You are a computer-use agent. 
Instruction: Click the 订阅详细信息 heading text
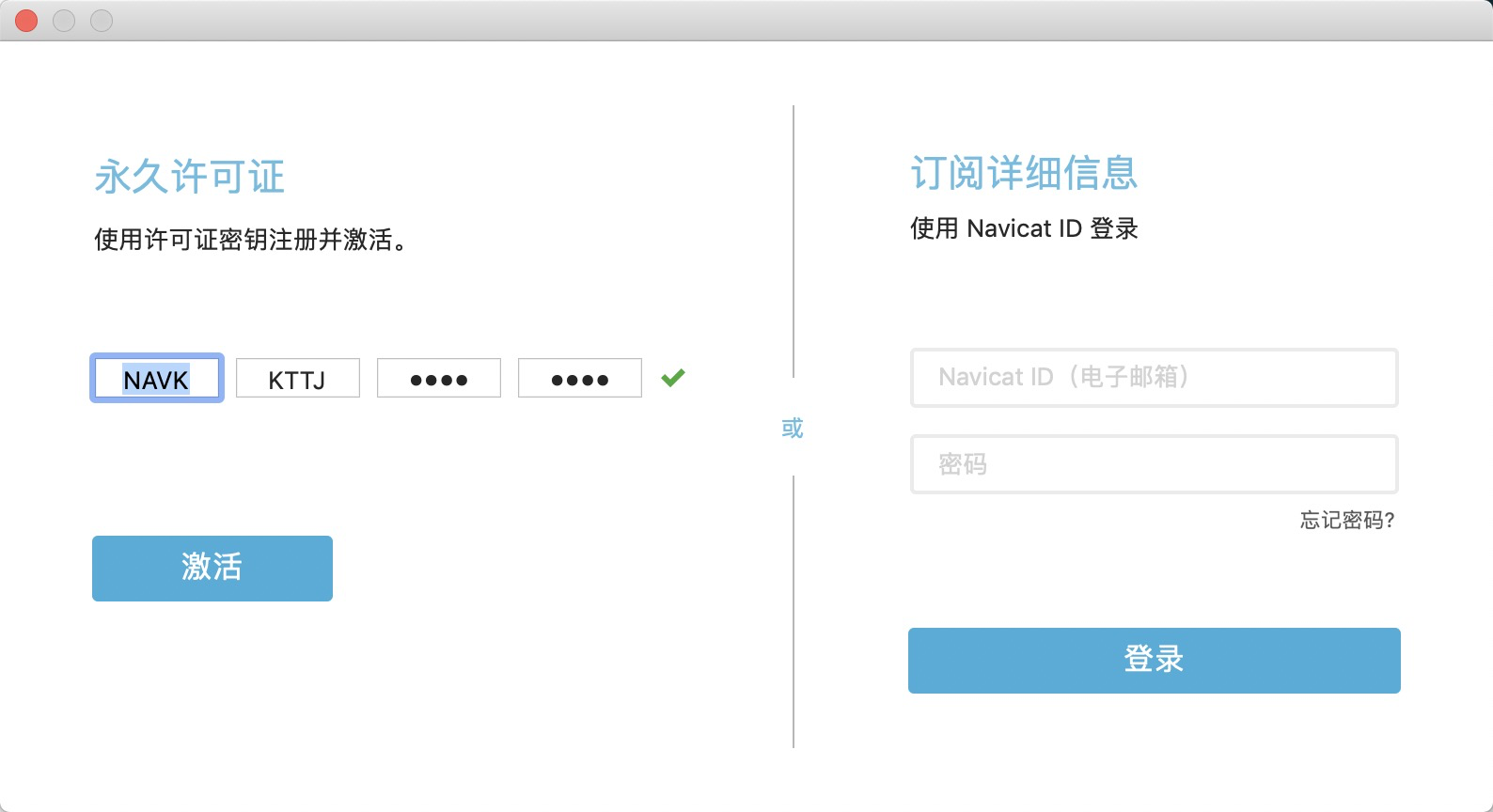[1024, 173]
